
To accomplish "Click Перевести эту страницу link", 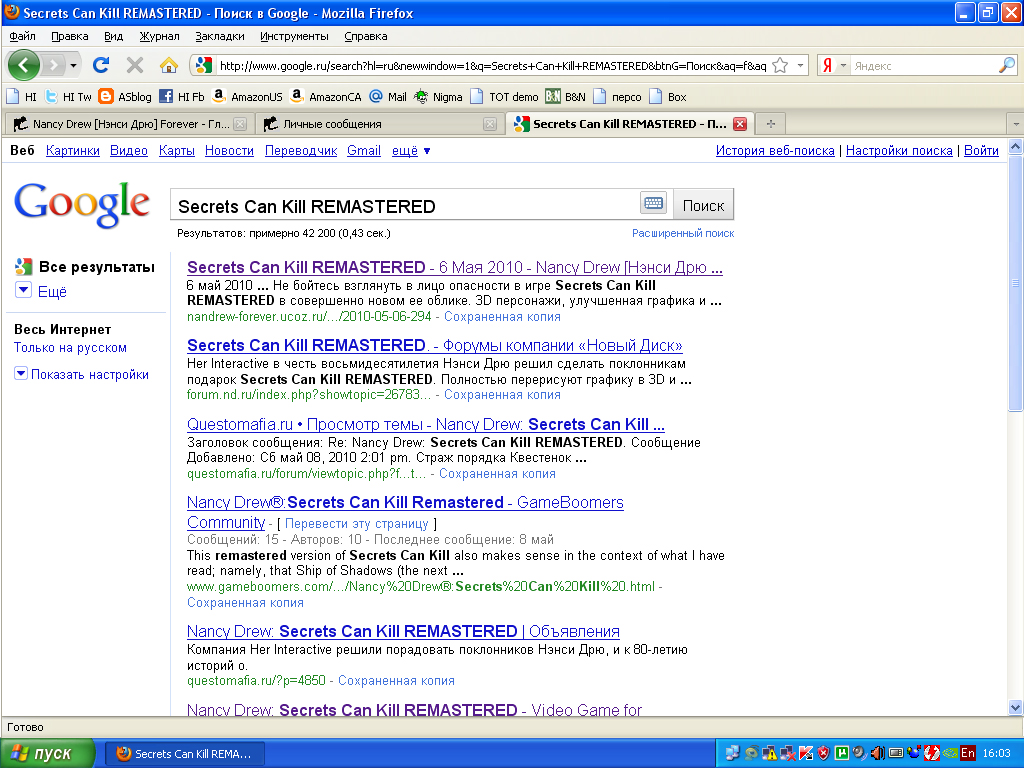I will [357, 524].
